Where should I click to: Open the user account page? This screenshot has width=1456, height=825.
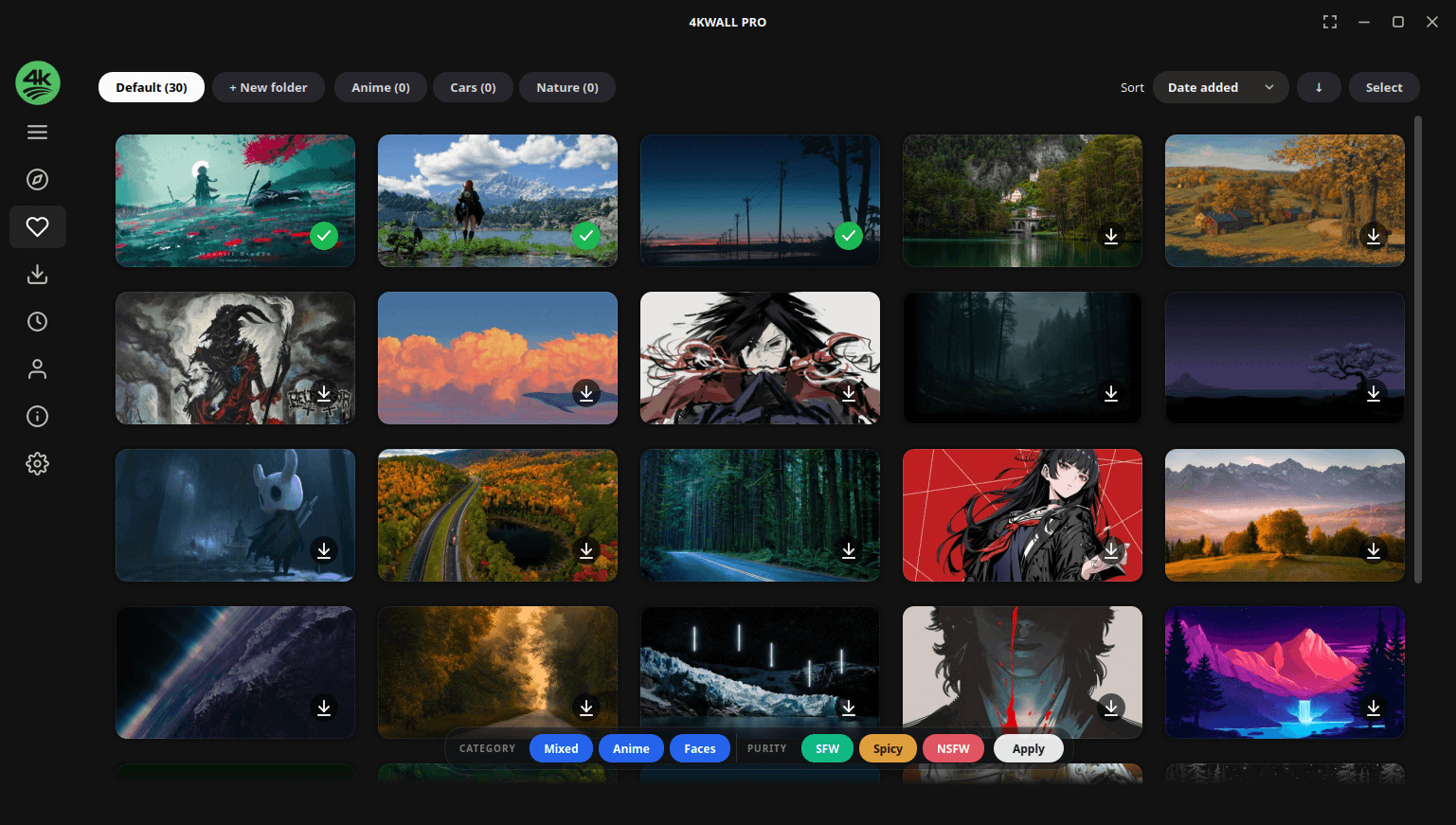click(x=37, y=369)
